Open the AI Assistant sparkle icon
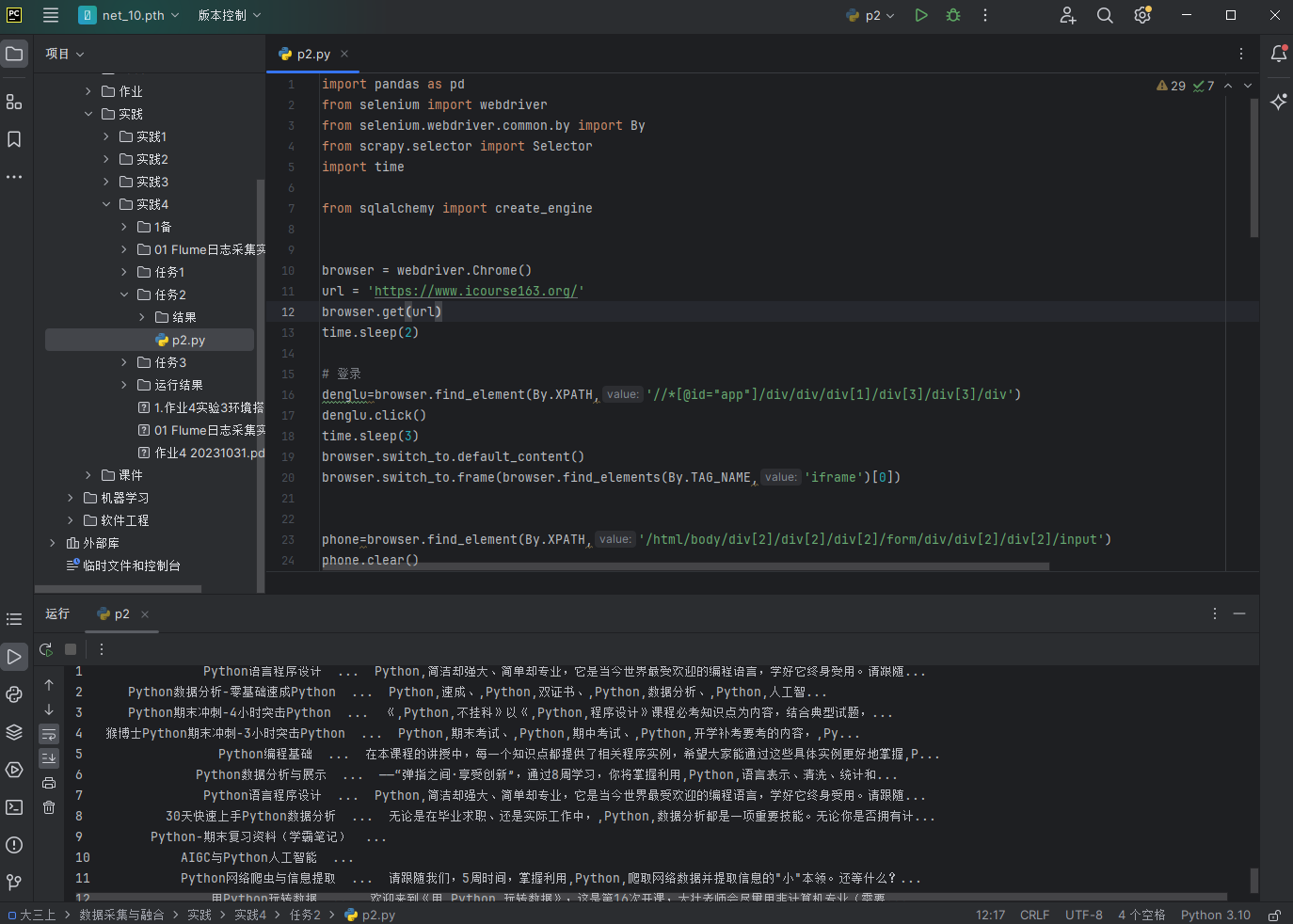The width and height of the screenshot is (1293, 924). point(1278,102)
